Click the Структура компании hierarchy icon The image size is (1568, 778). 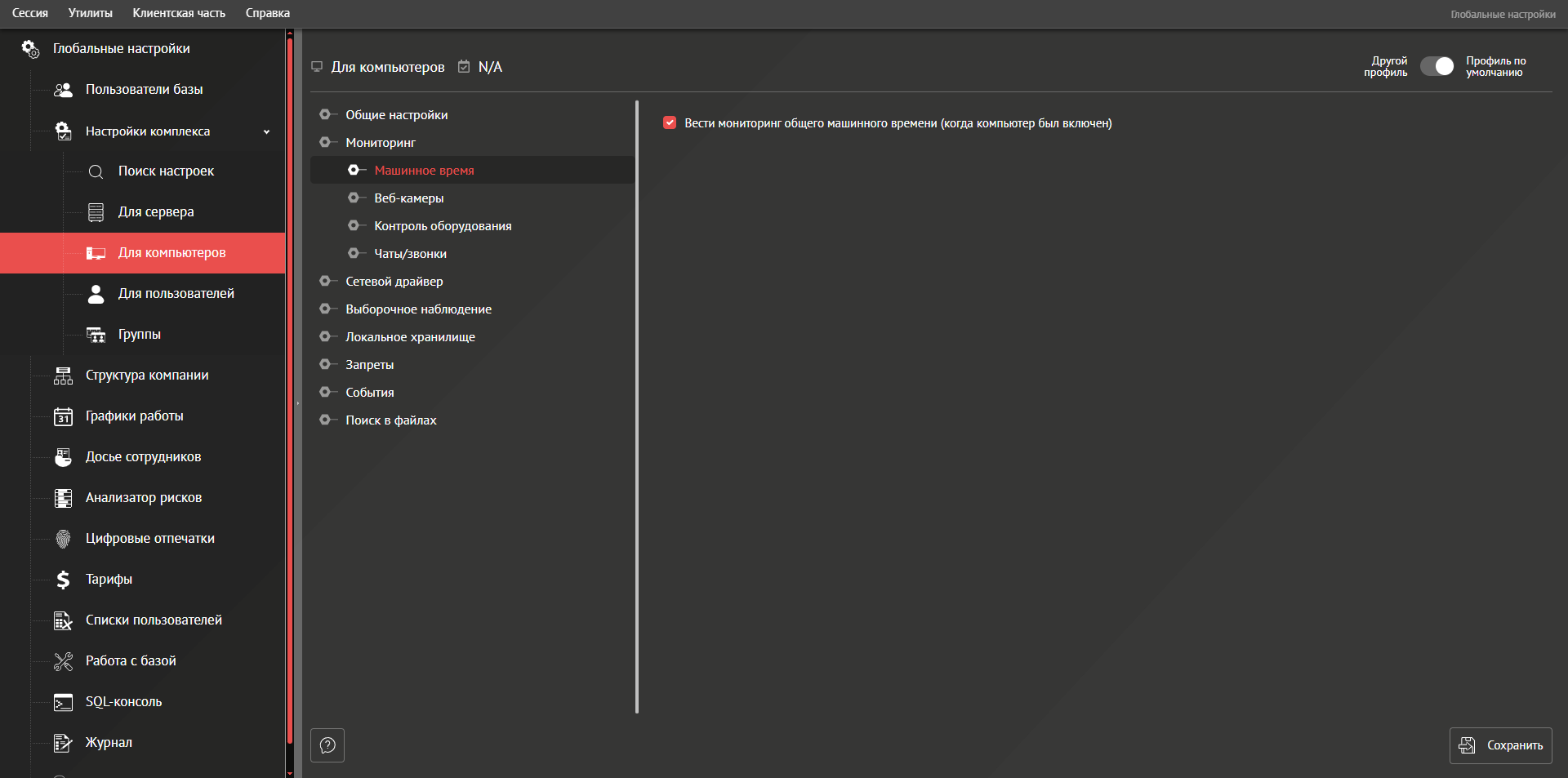coord(63,376)
